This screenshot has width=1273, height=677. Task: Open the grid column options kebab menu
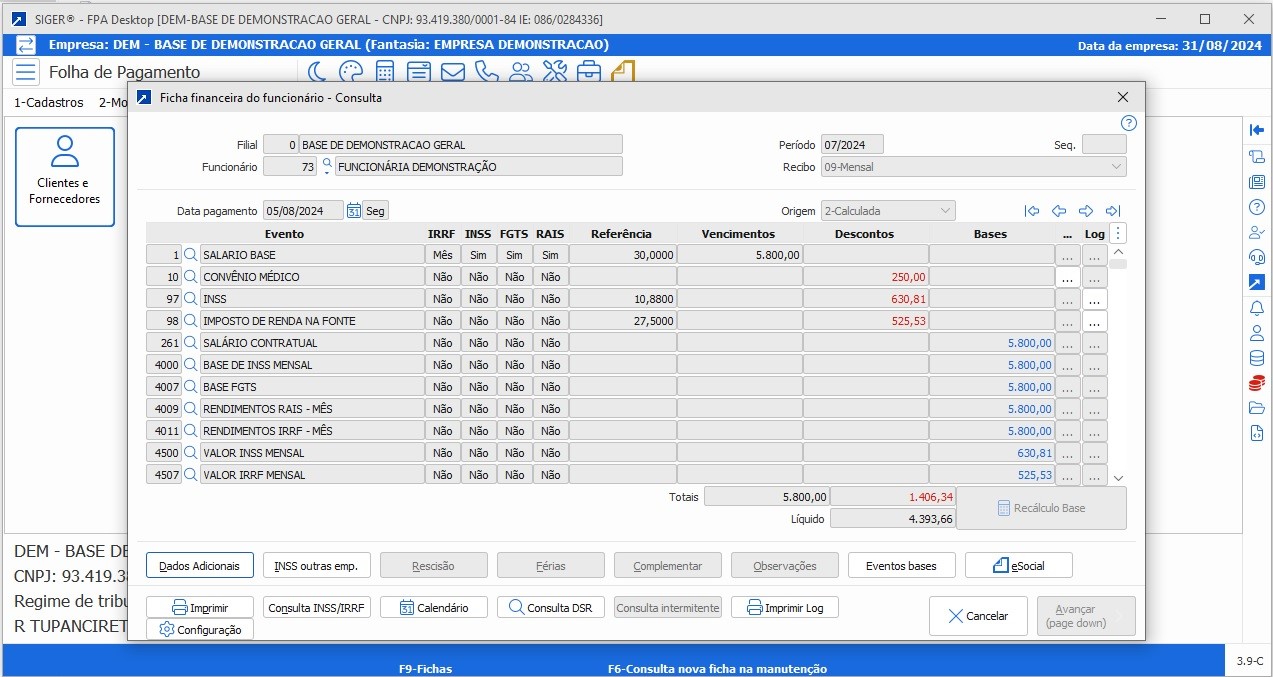[x=1119, y=233]
